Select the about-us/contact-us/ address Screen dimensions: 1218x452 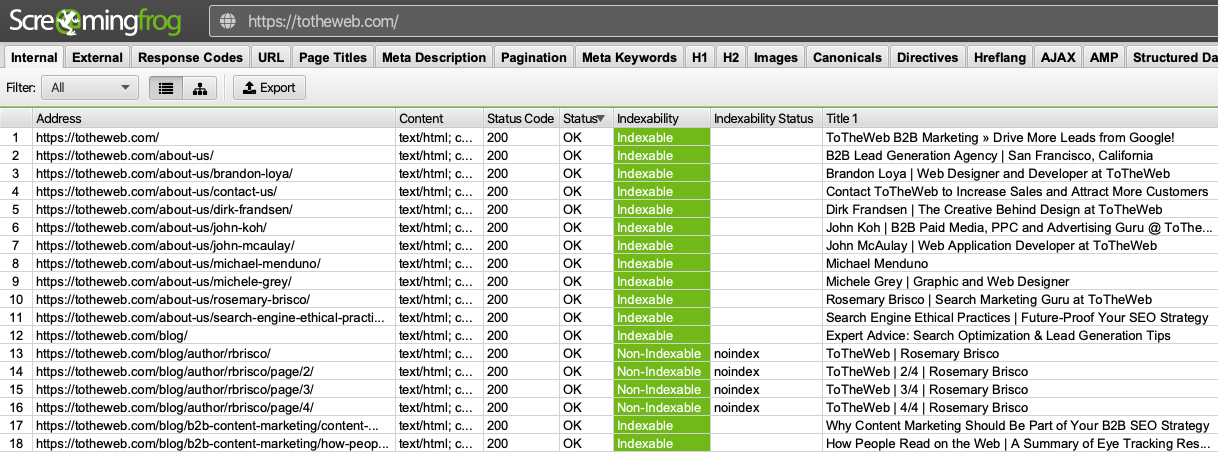click(x=214, y=191)
